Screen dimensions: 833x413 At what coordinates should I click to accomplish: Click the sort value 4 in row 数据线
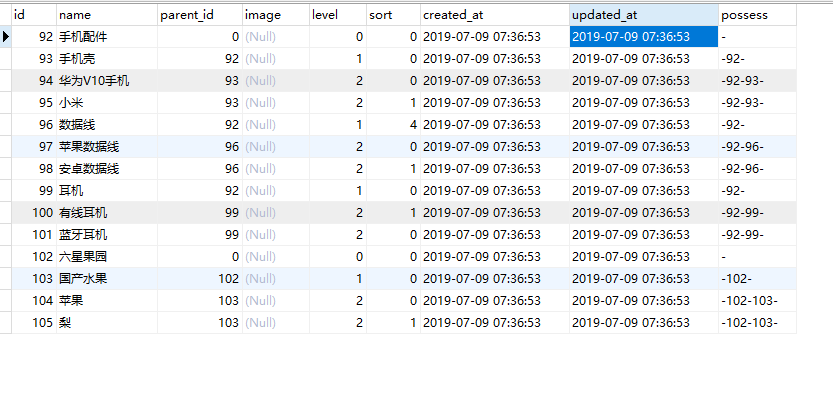393,125
